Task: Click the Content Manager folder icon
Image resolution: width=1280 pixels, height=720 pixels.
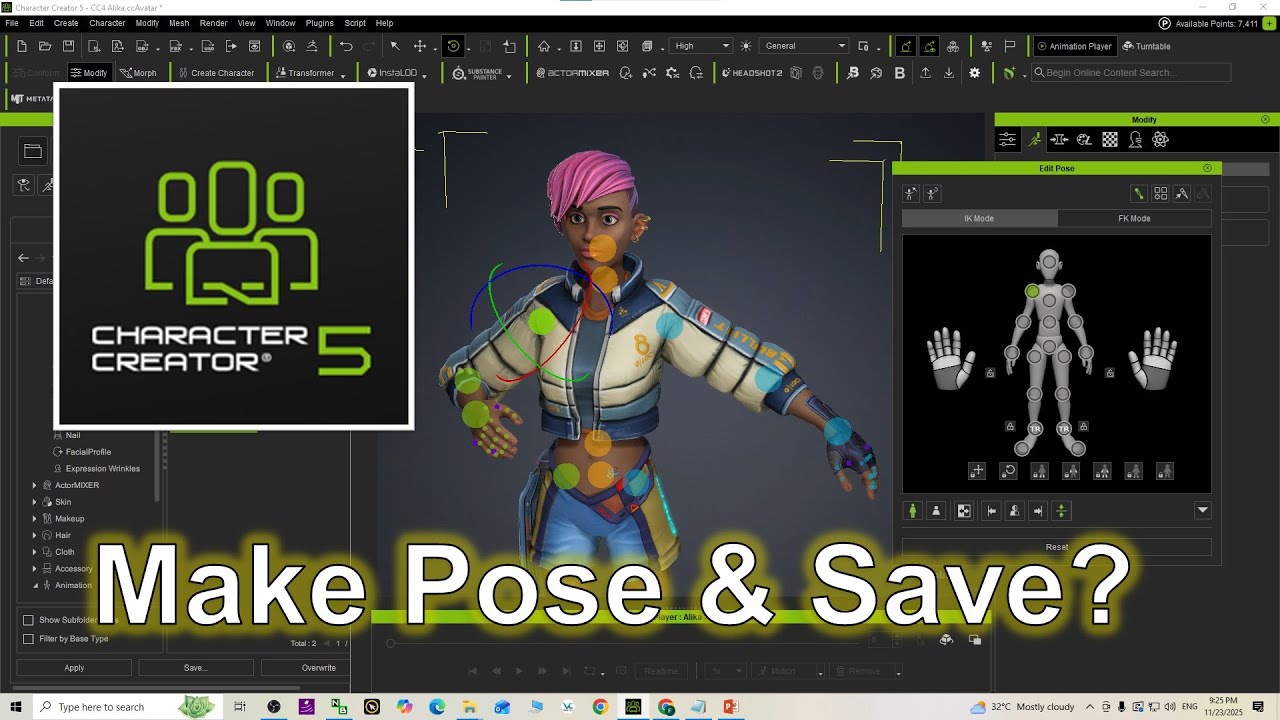Action: tap(33, 151)
